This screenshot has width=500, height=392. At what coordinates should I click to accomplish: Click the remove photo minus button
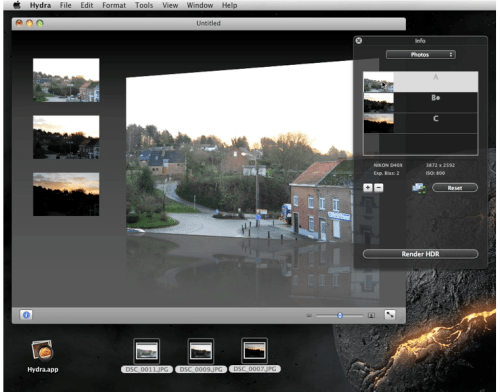(x=378, y=188)
